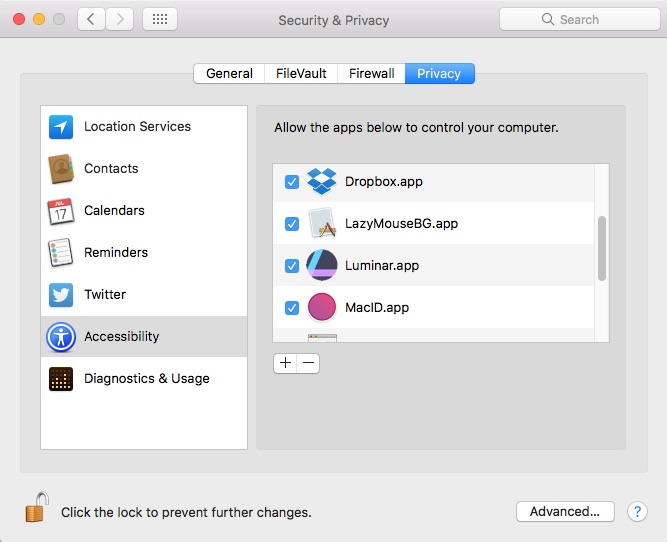Click the red close window button
The image size is (667, 542).
click(19, 19)
